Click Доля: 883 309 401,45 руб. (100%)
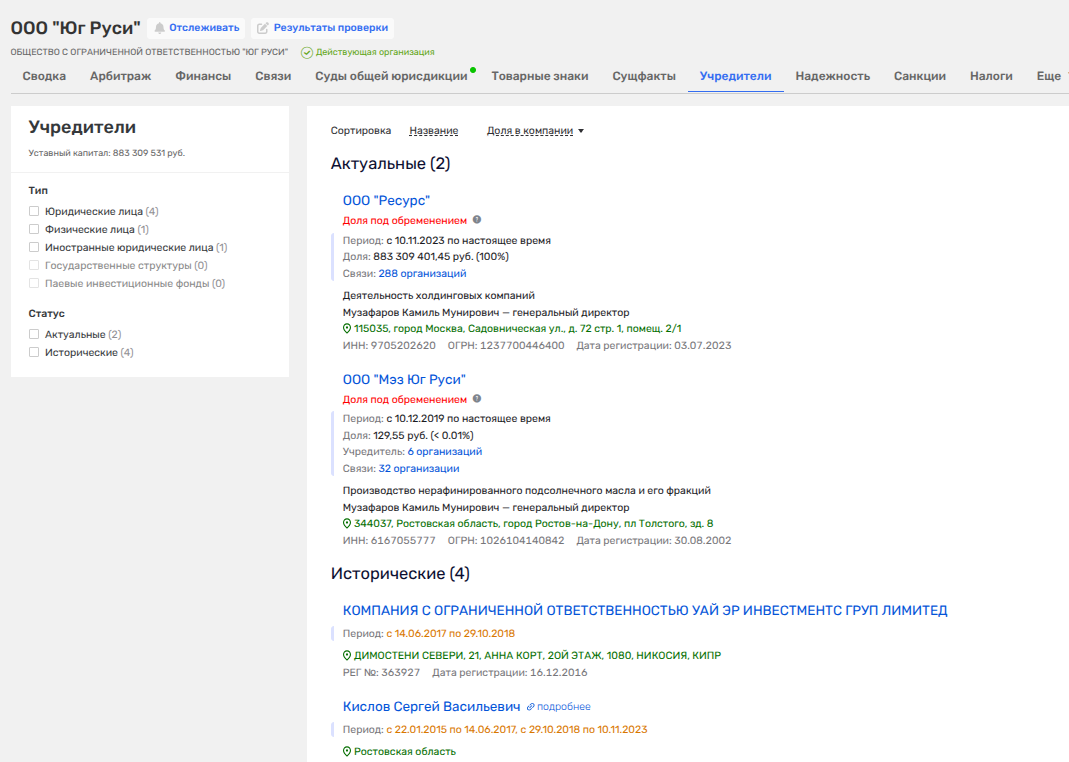 pyautogui.click(x=426, y=256)
